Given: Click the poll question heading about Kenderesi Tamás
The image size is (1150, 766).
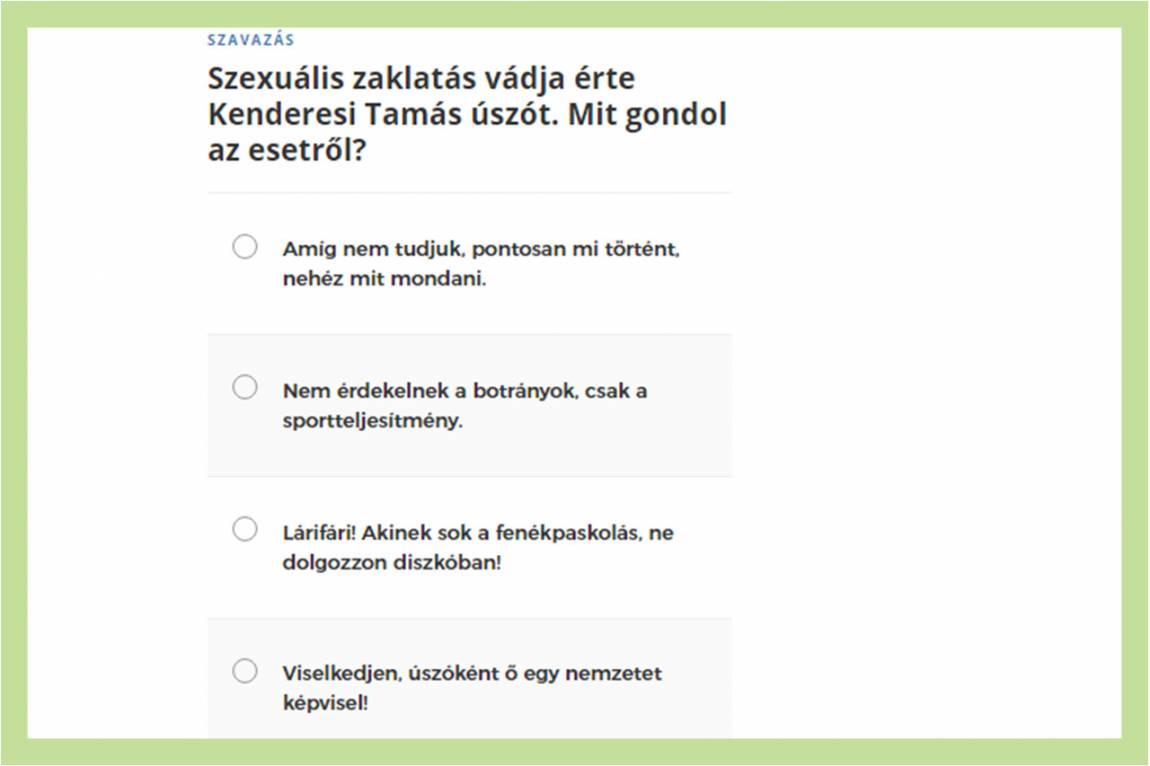Looking at the screenshot, I should pos(467,115).
